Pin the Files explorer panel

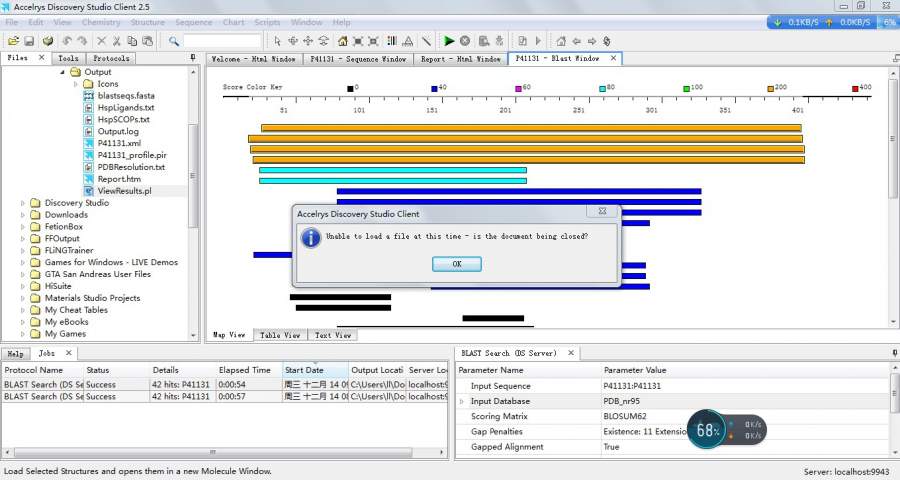click(x=193, y=58)
